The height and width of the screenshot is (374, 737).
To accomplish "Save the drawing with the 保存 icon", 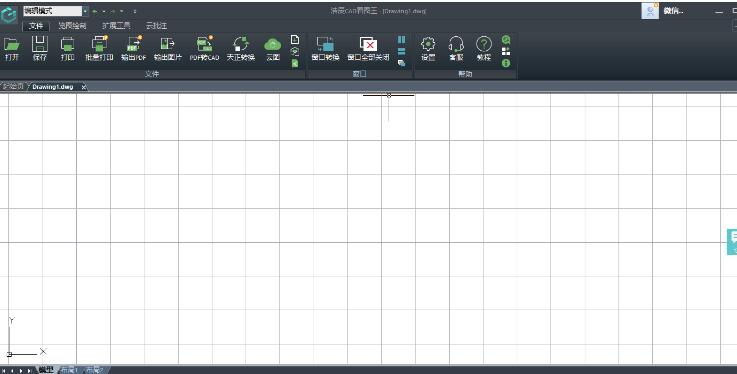I will click(39, 49).
